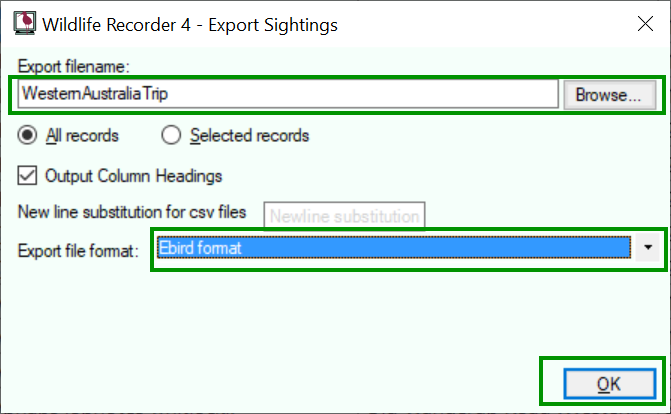Click the New line substitution for csv files label

coord(132,212)
